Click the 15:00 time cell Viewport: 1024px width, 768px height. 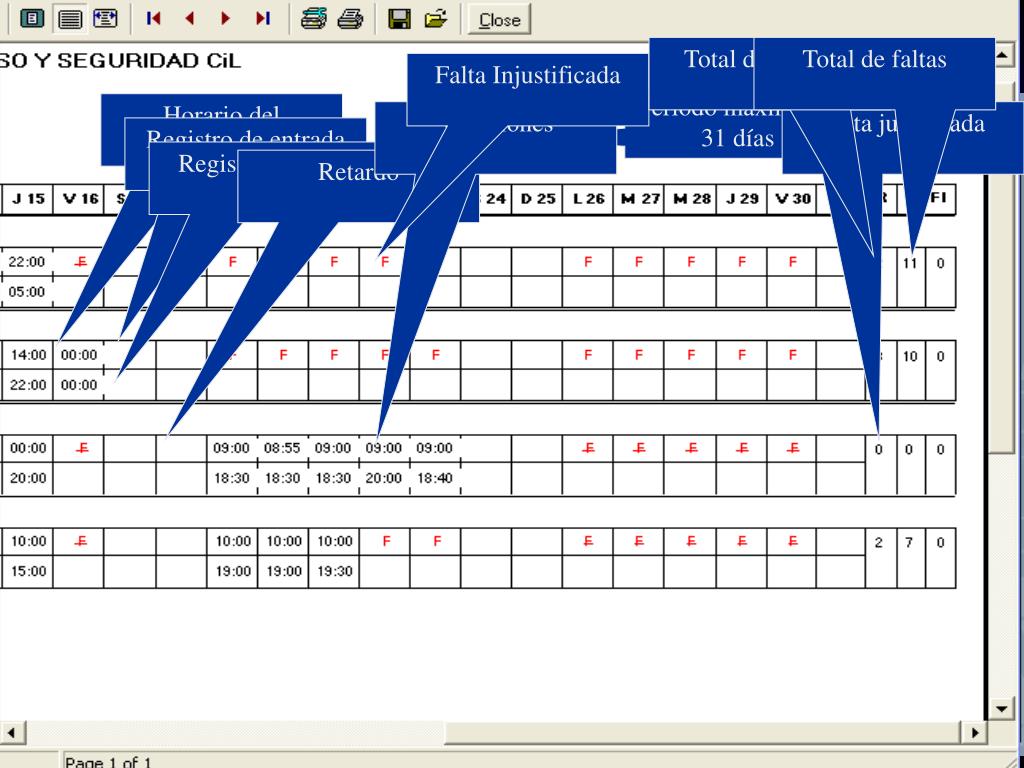pyautogui.click(x=28, y=571)
